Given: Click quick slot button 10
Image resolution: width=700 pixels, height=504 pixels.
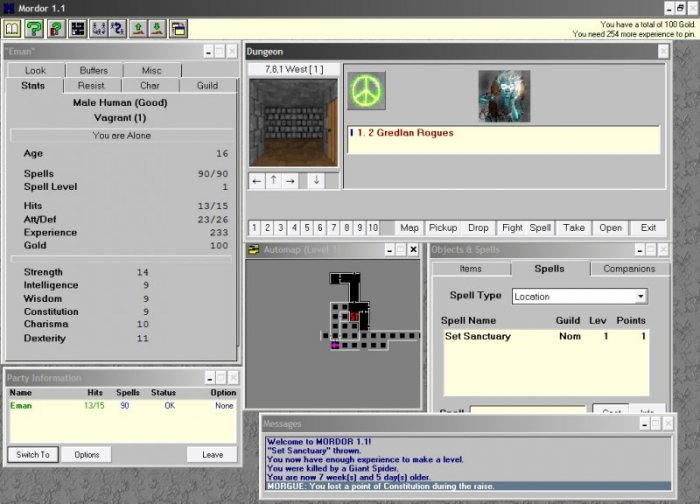Looking at the screenshot, I should point(373,228).
